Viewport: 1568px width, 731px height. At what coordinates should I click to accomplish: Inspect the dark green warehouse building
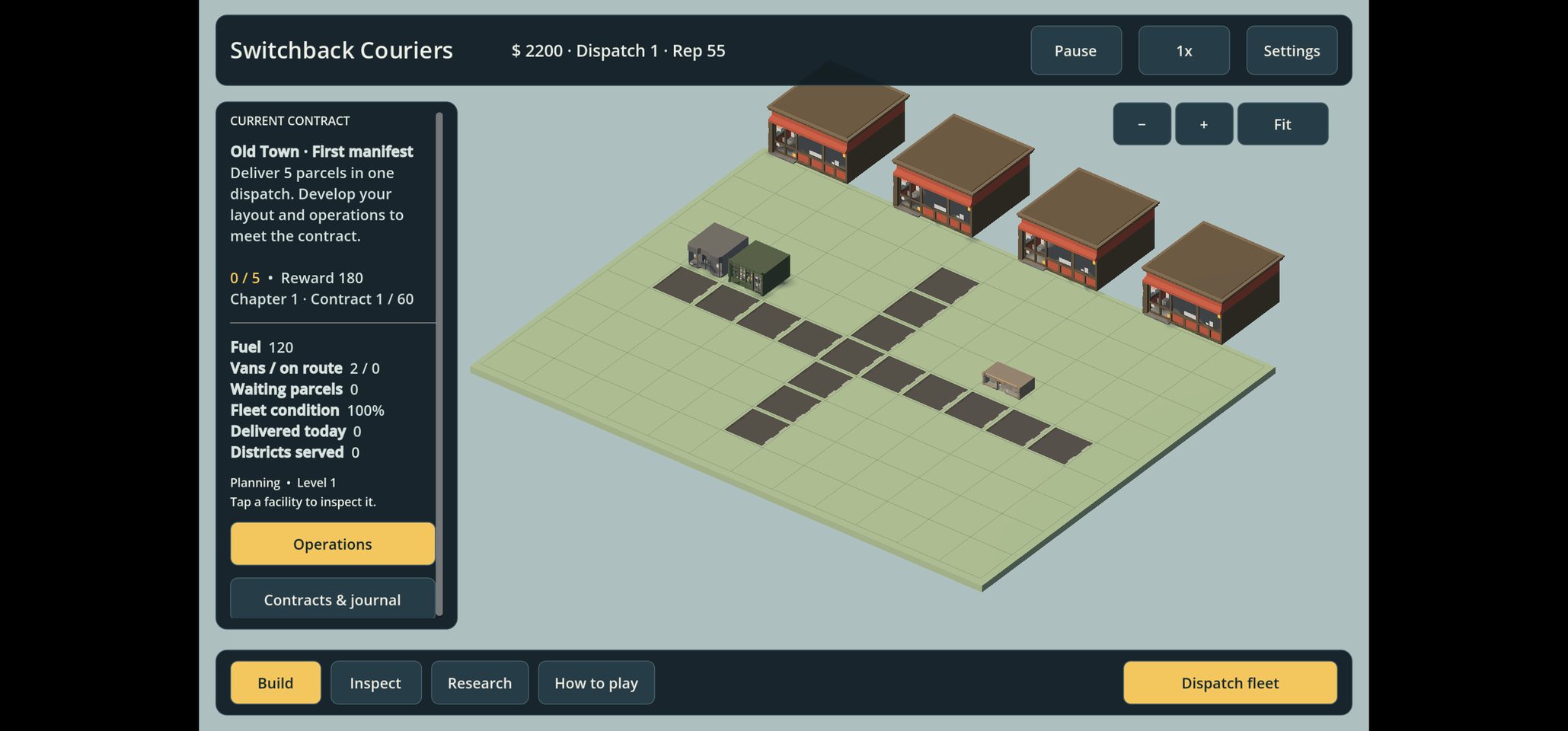coord(760,267)
